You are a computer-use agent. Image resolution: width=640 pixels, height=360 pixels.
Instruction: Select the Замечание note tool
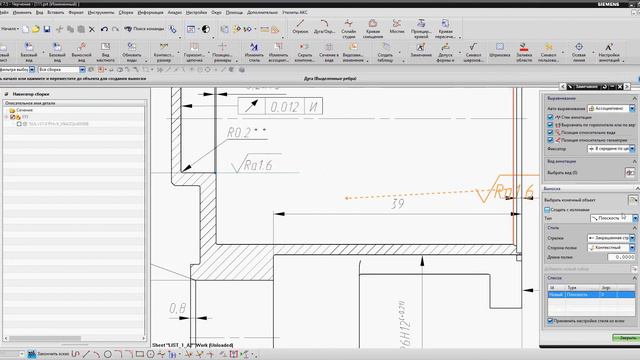pyautogui.click(x=421, y=50)
